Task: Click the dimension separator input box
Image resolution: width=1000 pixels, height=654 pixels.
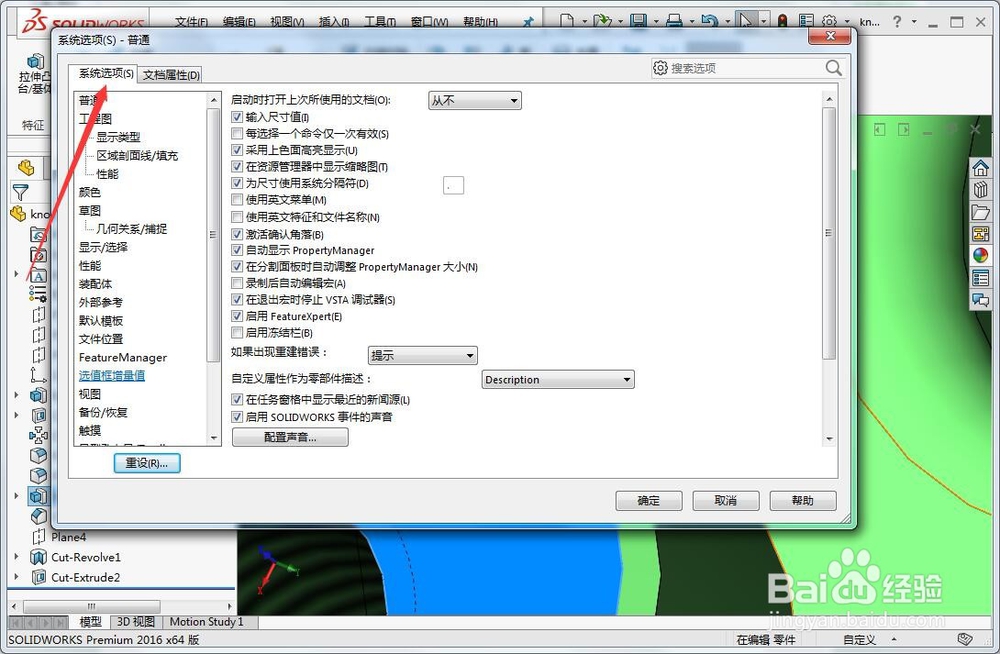Action: tap(453, 186)
